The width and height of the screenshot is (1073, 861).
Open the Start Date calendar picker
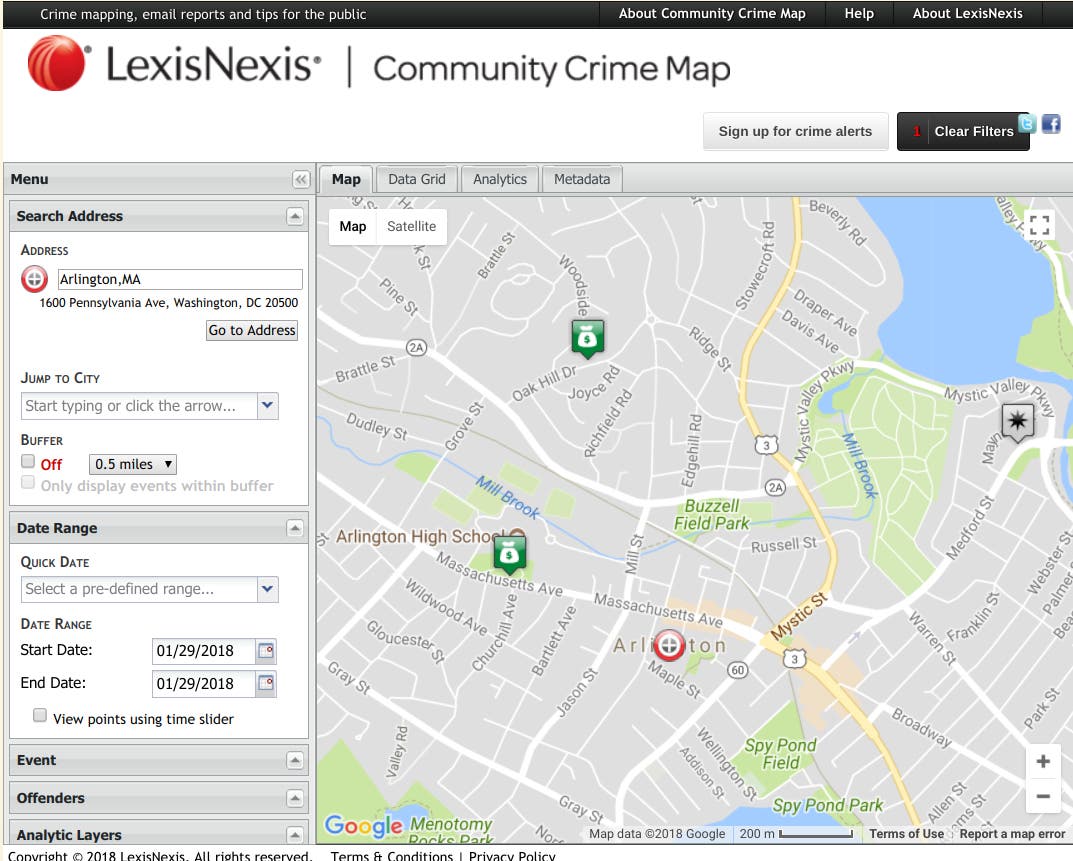(x=266, y=651)
